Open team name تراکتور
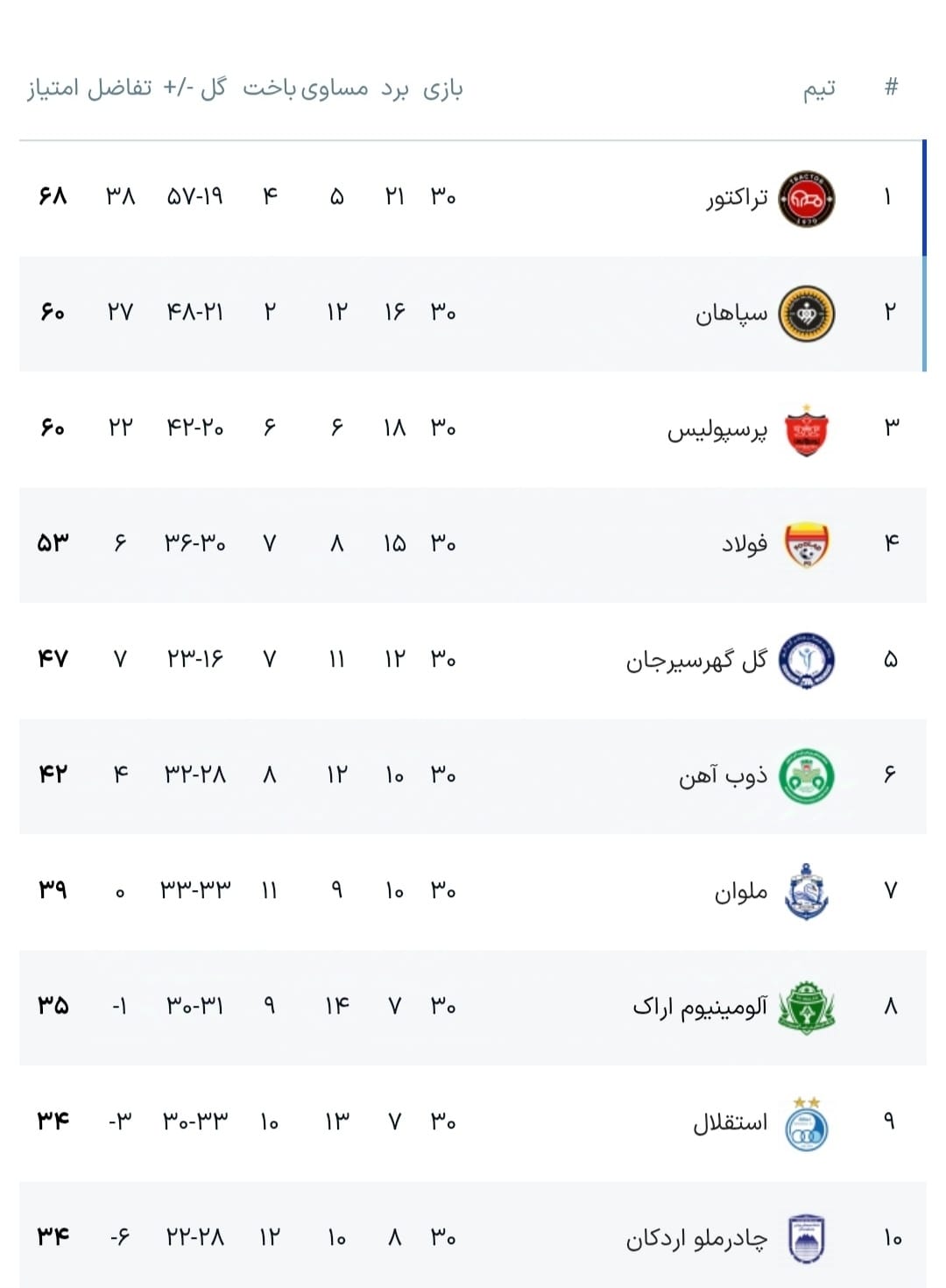946x1288 pixels. (738, 199)
